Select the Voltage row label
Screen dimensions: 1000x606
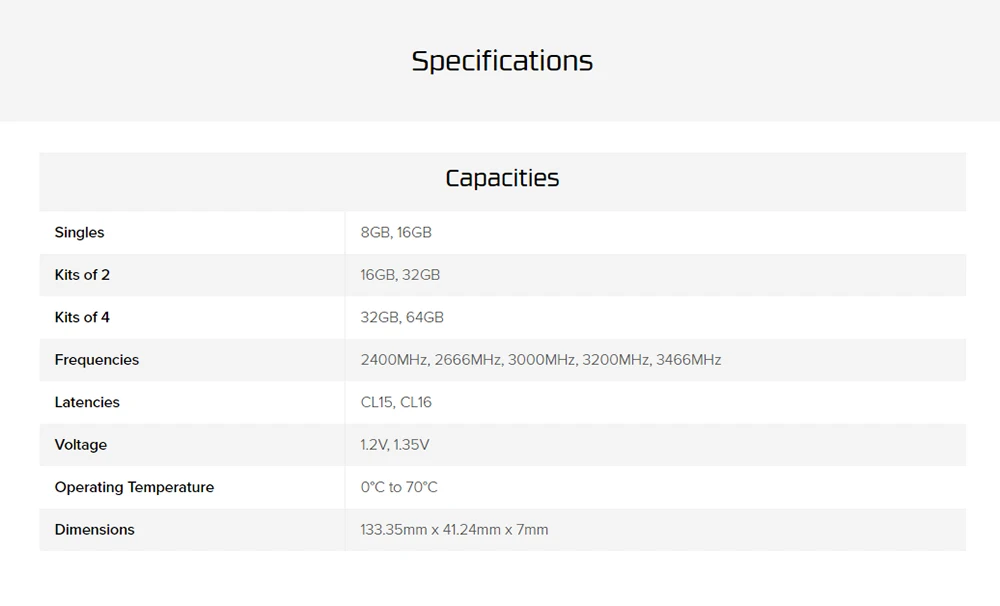click(81, 445)
